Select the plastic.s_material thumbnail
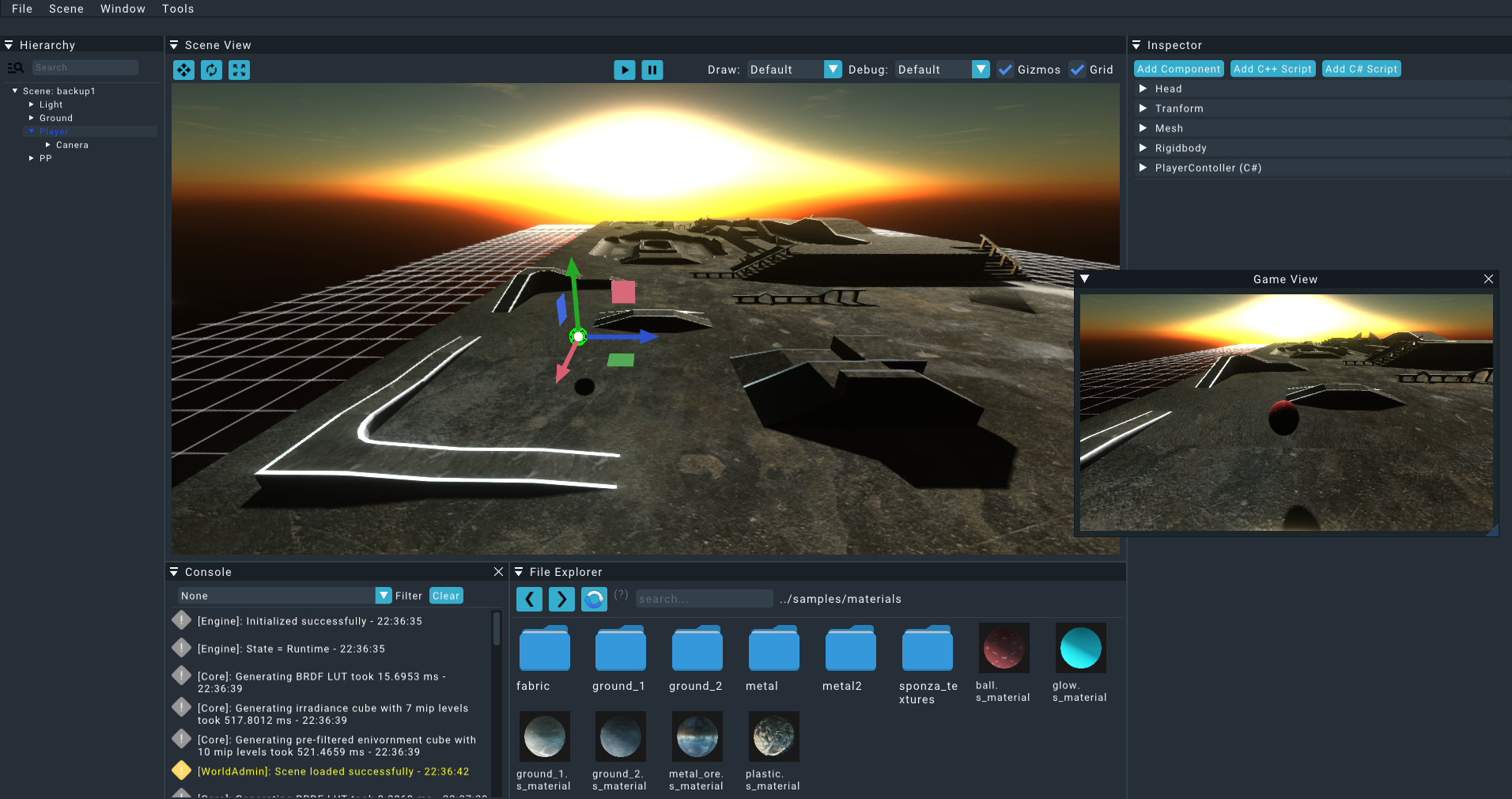The width and height of the screenshot is (1512, 799). point(773,737)
